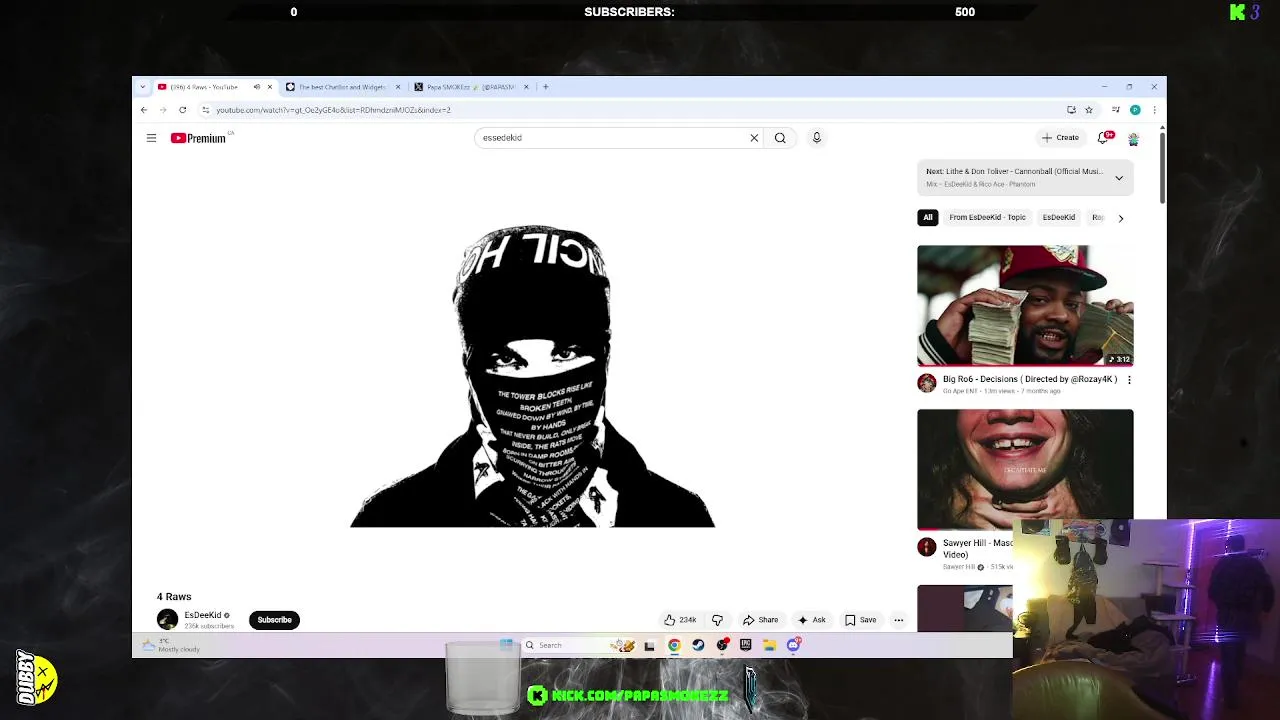Click the Chrome address bar URL
Viewport: 1280px width, 720px height.
(333, 110)
